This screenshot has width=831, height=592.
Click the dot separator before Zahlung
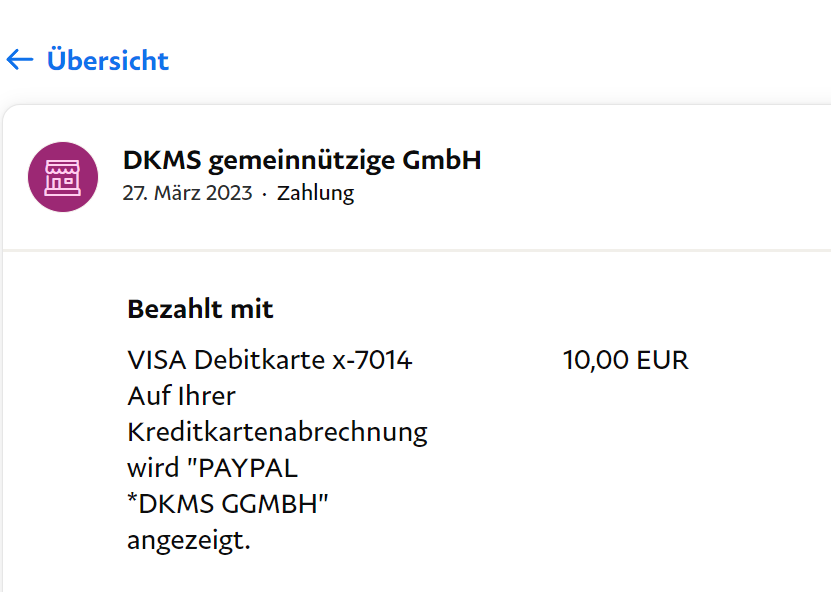(x=265, y=194)
